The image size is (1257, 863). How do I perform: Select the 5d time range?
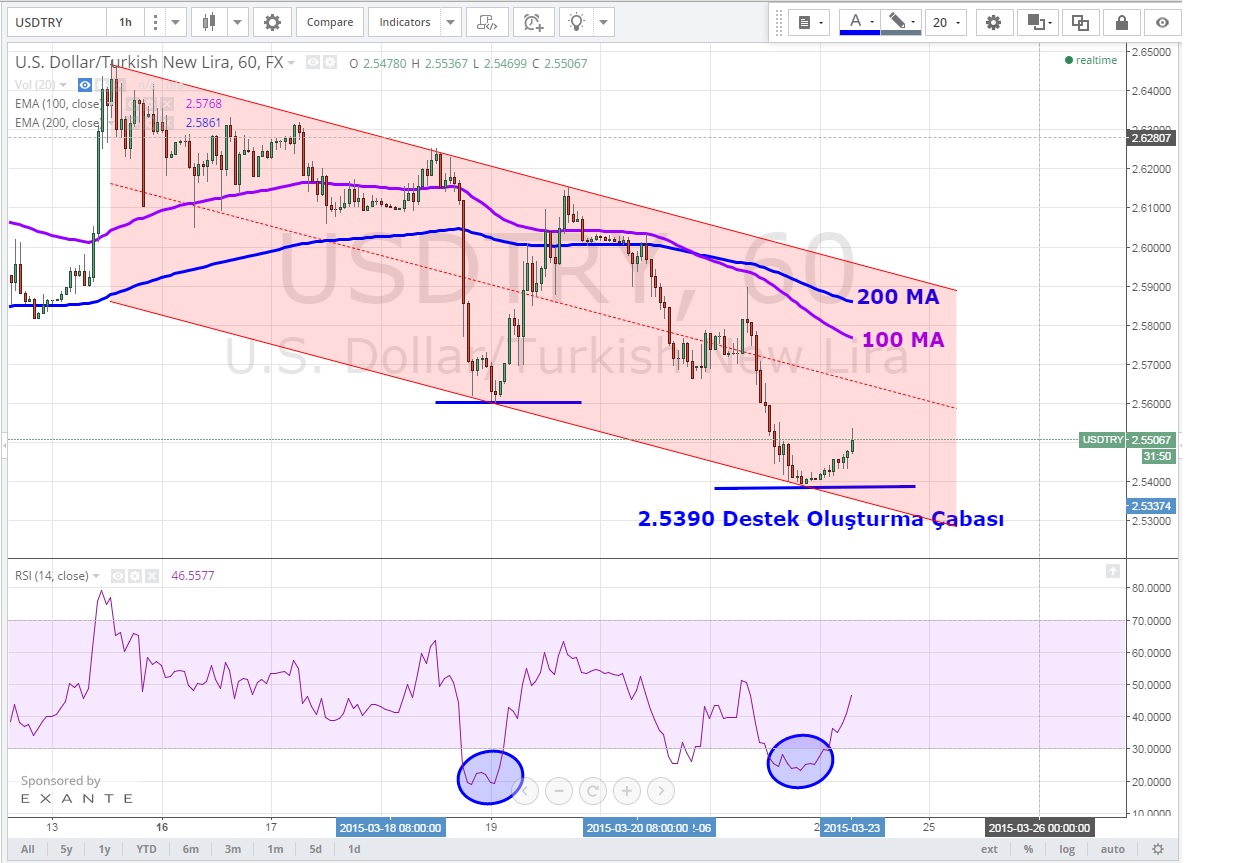315,849
